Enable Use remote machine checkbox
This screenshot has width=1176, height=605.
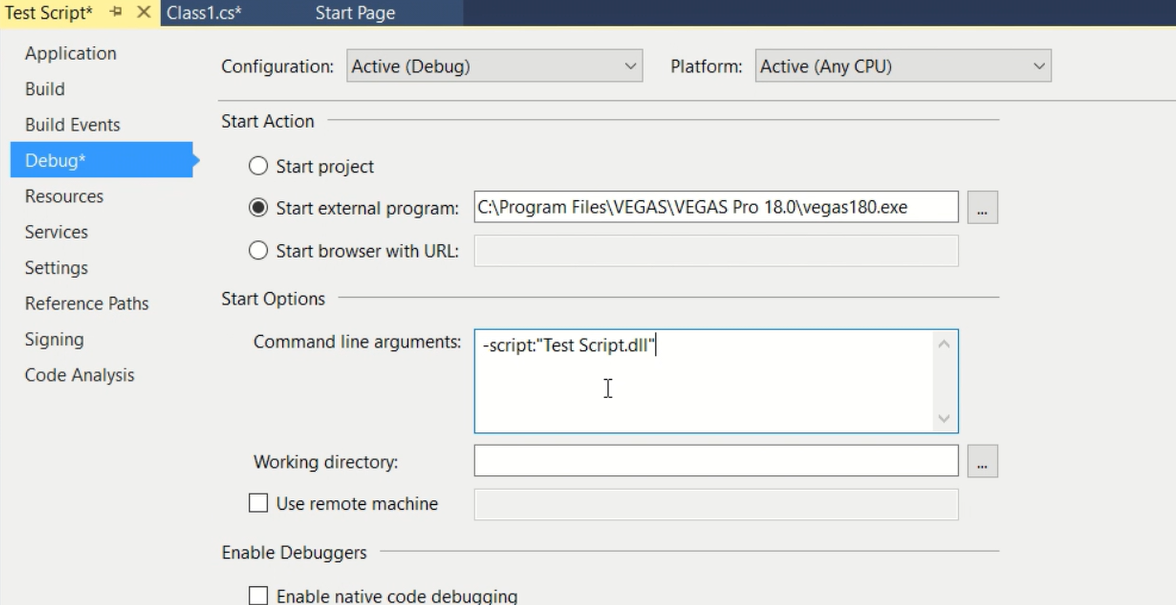(258, 504)
